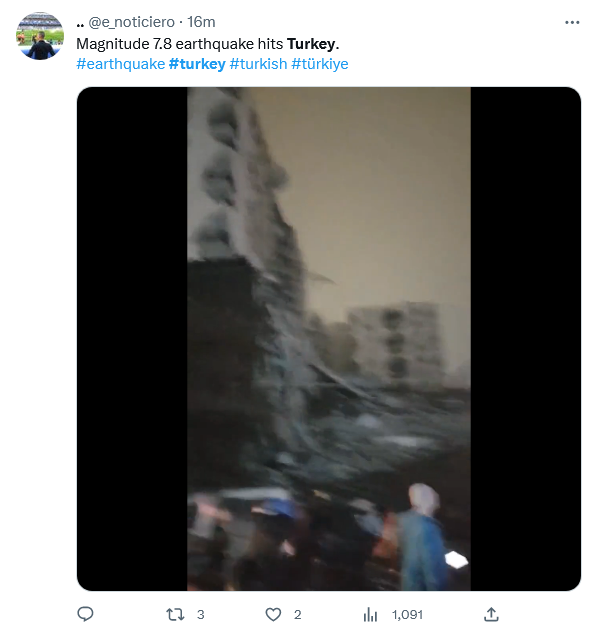
Task: Open the e_noticiero profile avatar
Action: 40,36
